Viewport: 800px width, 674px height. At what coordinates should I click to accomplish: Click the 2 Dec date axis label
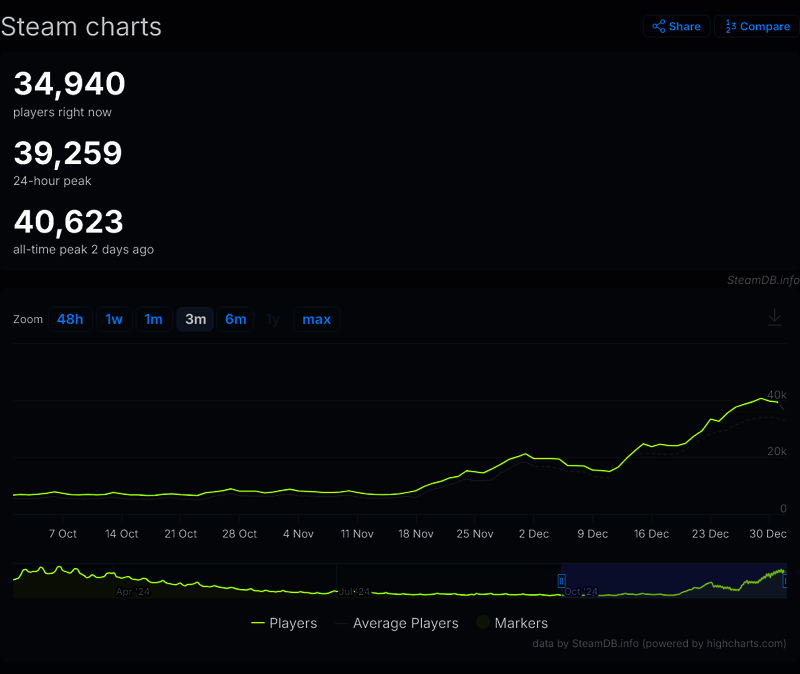(x=532, y=534)
